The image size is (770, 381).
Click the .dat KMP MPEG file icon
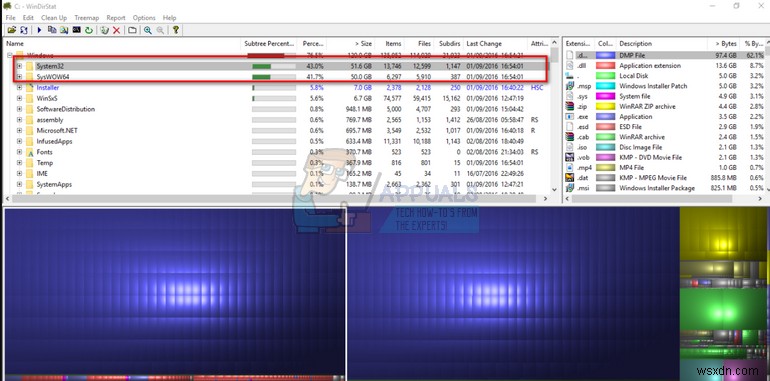click(x=570, y=178)
